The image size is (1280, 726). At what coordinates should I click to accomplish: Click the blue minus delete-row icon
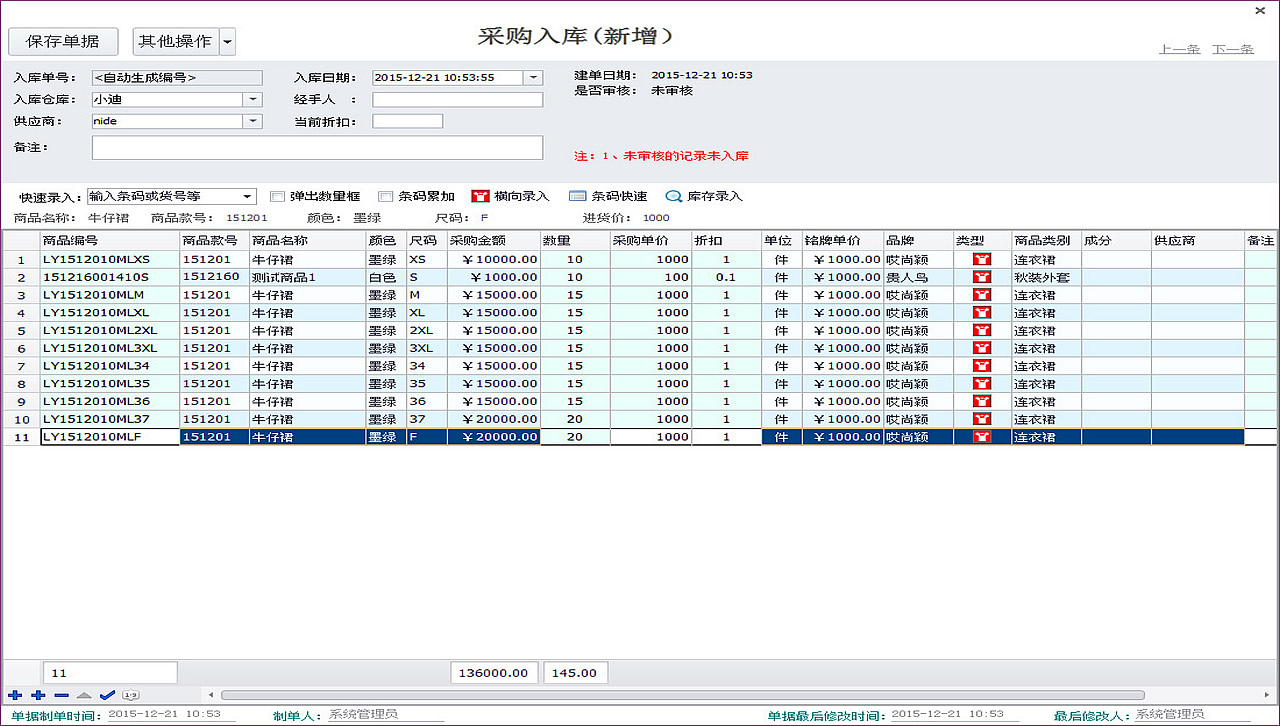[61, 695]
